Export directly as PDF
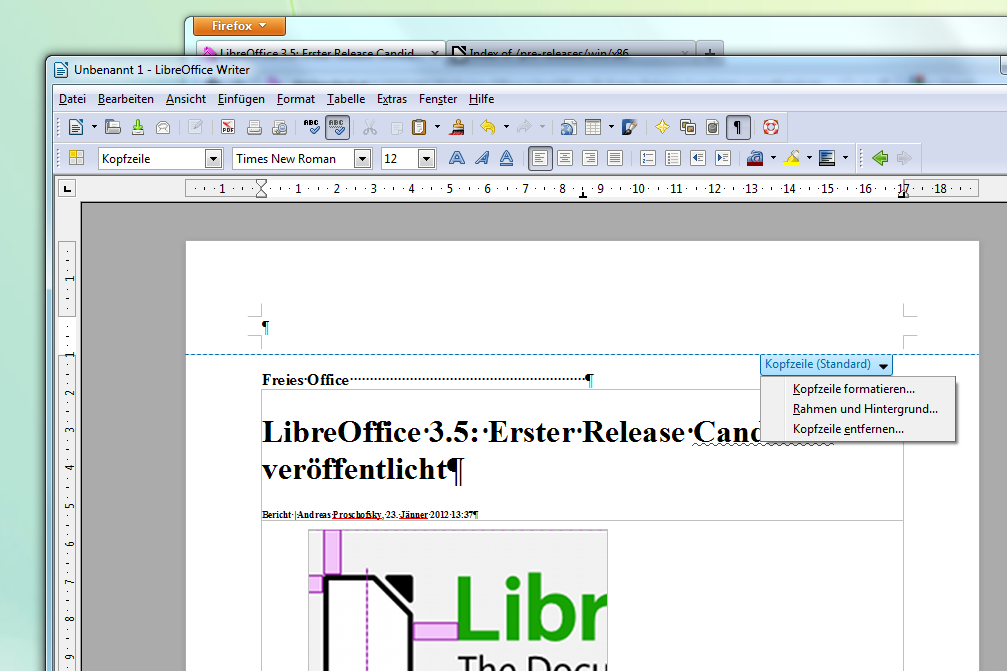Viewport: 1007px width, 671px height. 228,127
